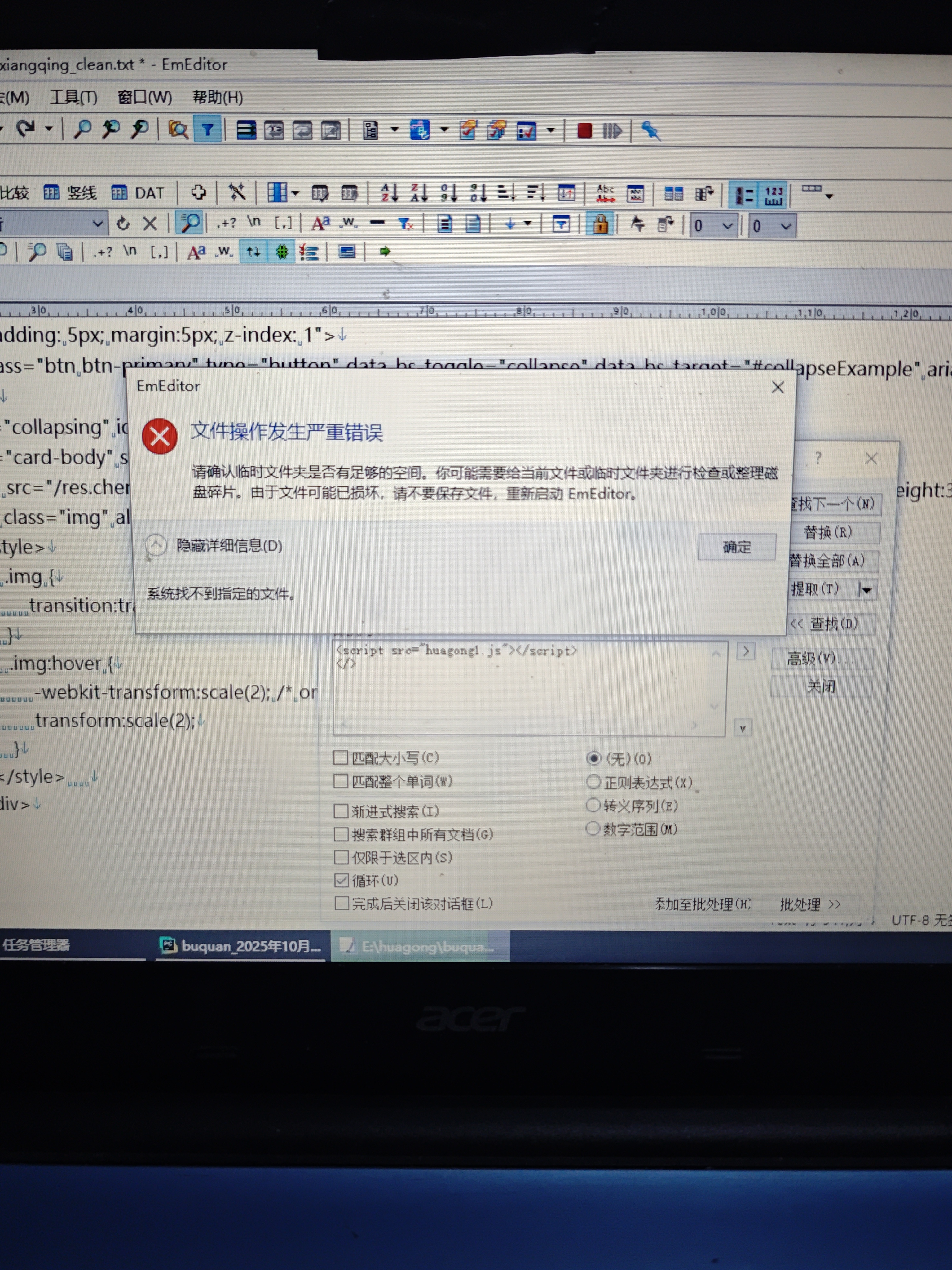Click the red stop macro icon
This screenshot has width=952, height=1270.
pos(584,131)
